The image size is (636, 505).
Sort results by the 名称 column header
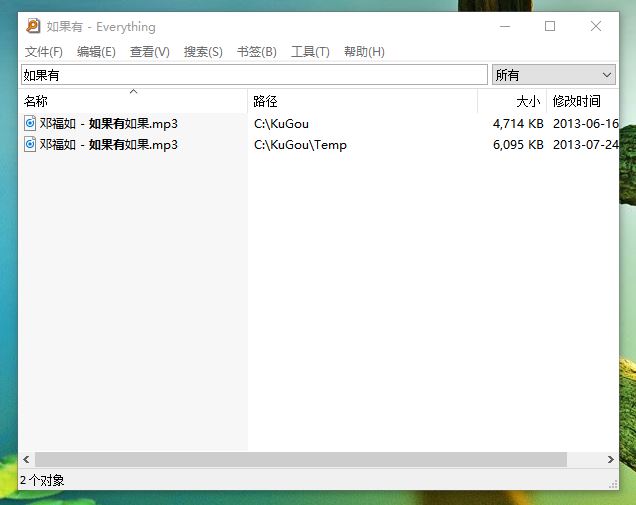point(36,102)
